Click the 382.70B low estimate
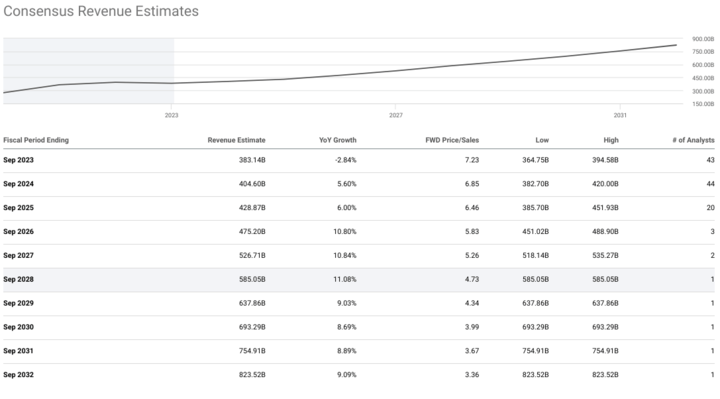720x399 pixels. pyautogui.click(x=535, y=184)
